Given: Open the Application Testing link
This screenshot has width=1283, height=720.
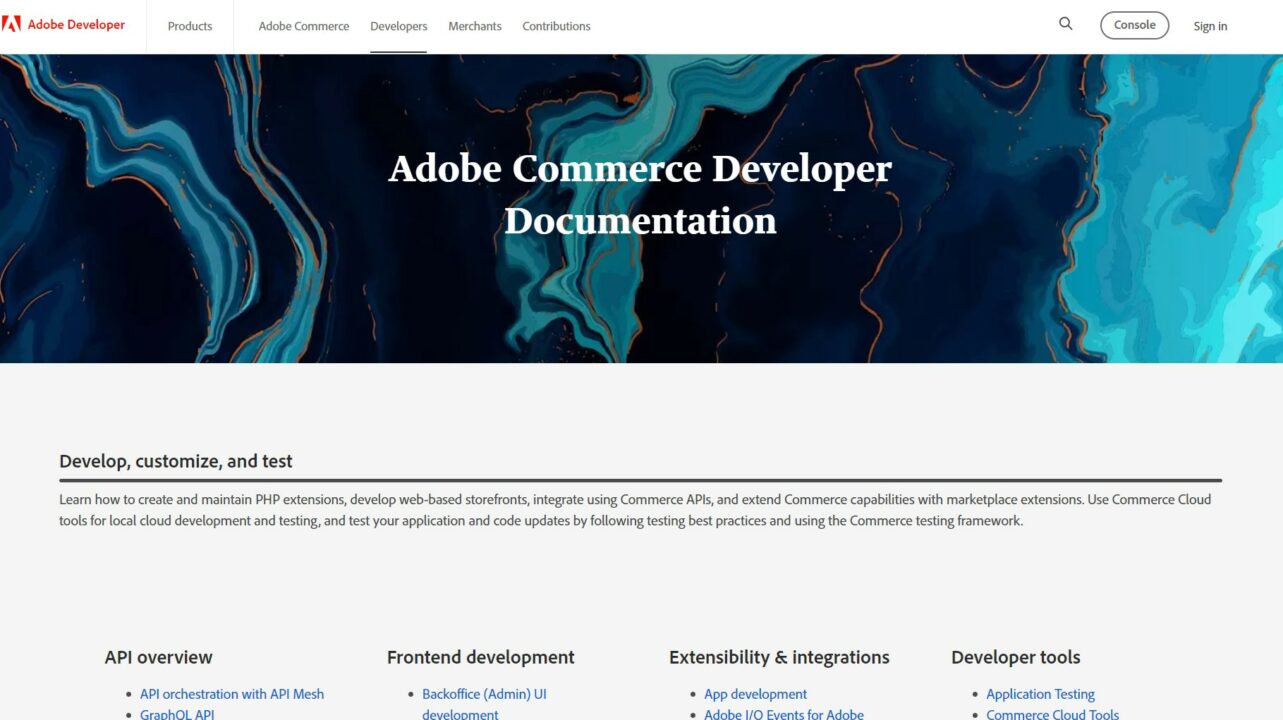Looking at the screenshot, I should click(x=1040, y=694).
